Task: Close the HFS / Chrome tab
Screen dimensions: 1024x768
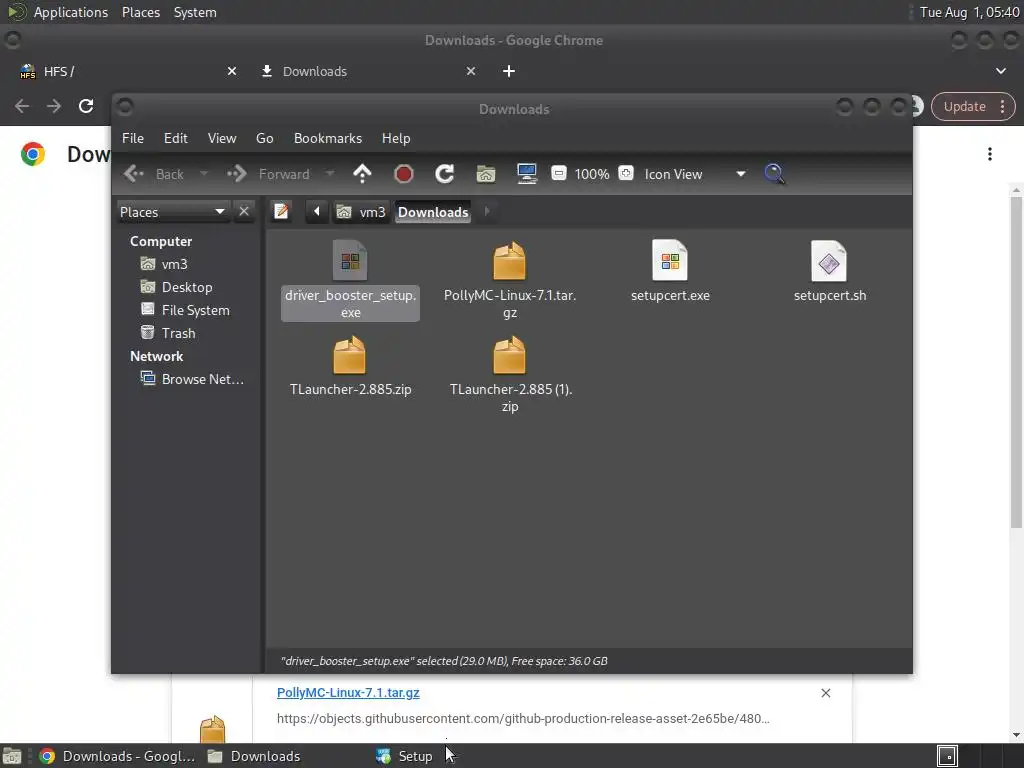Action: click(232, 71)
